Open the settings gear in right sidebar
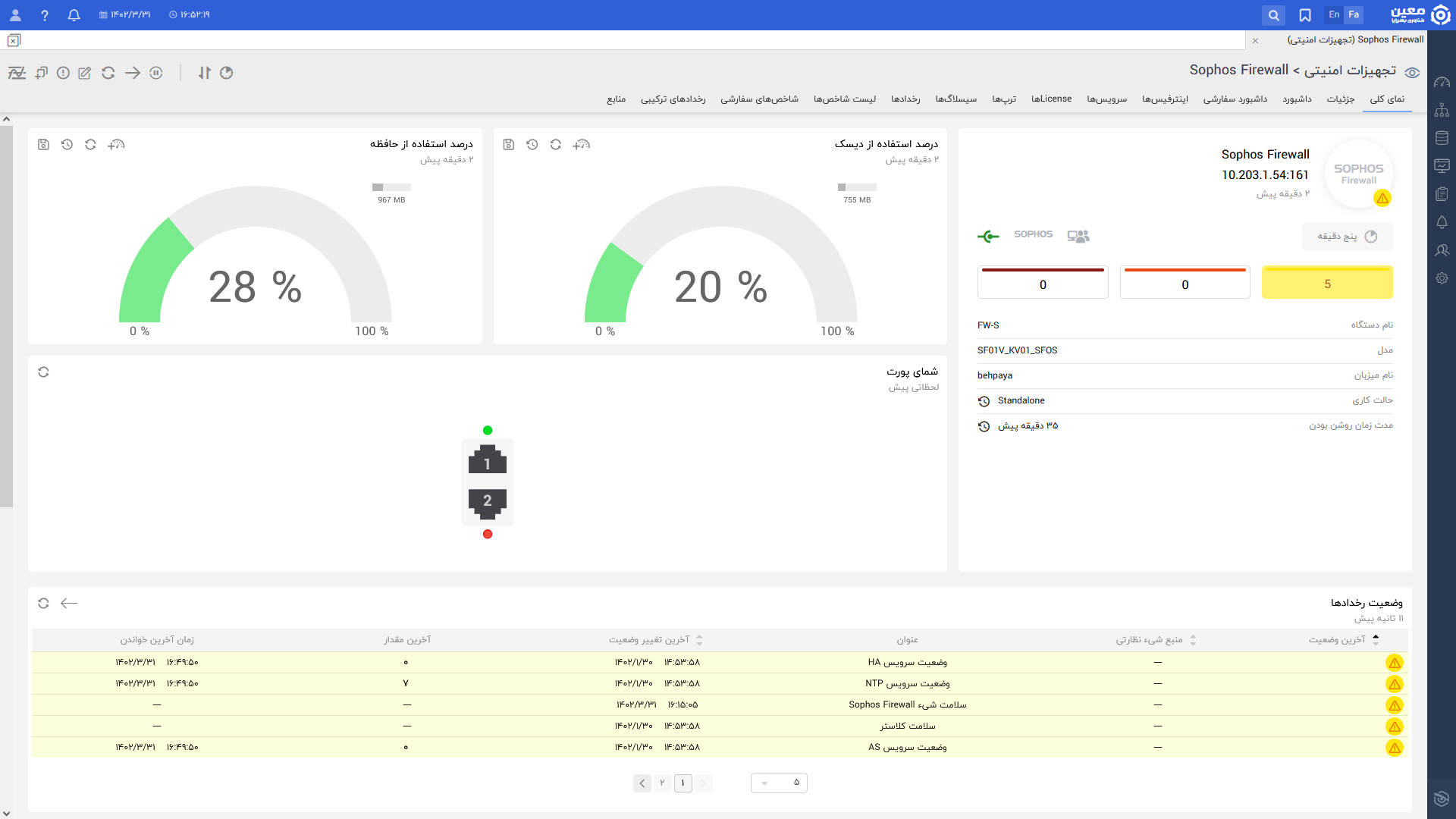 click(x=1442, y=278)
